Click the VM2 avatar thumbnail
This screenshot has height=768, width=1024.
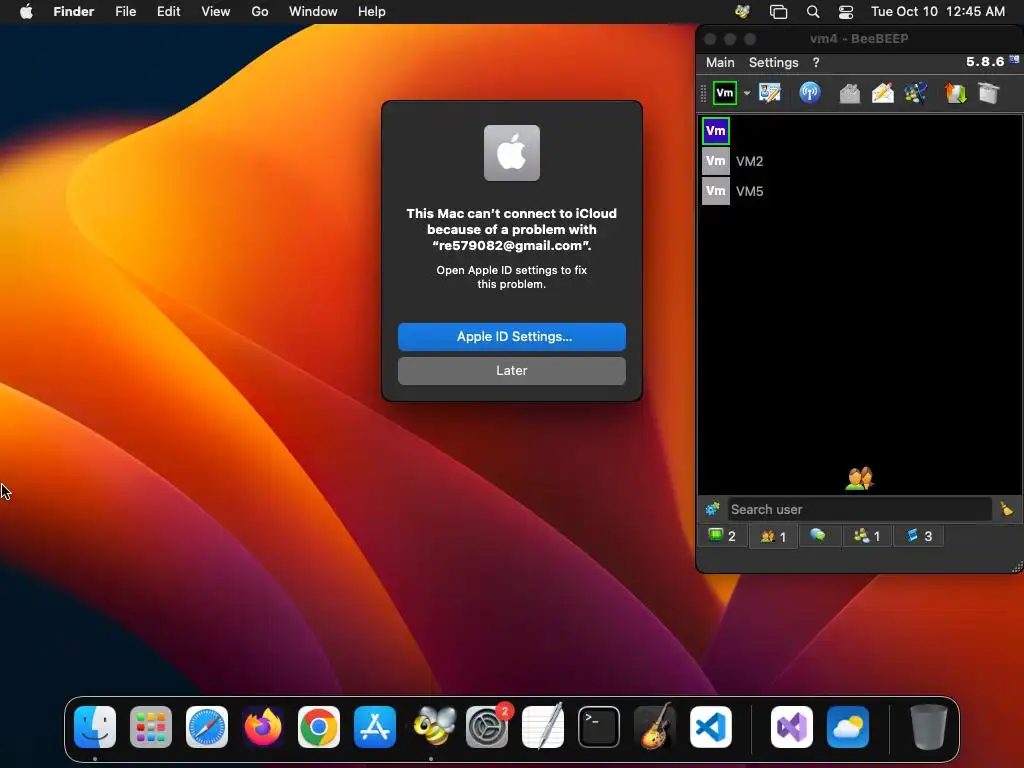716,161
